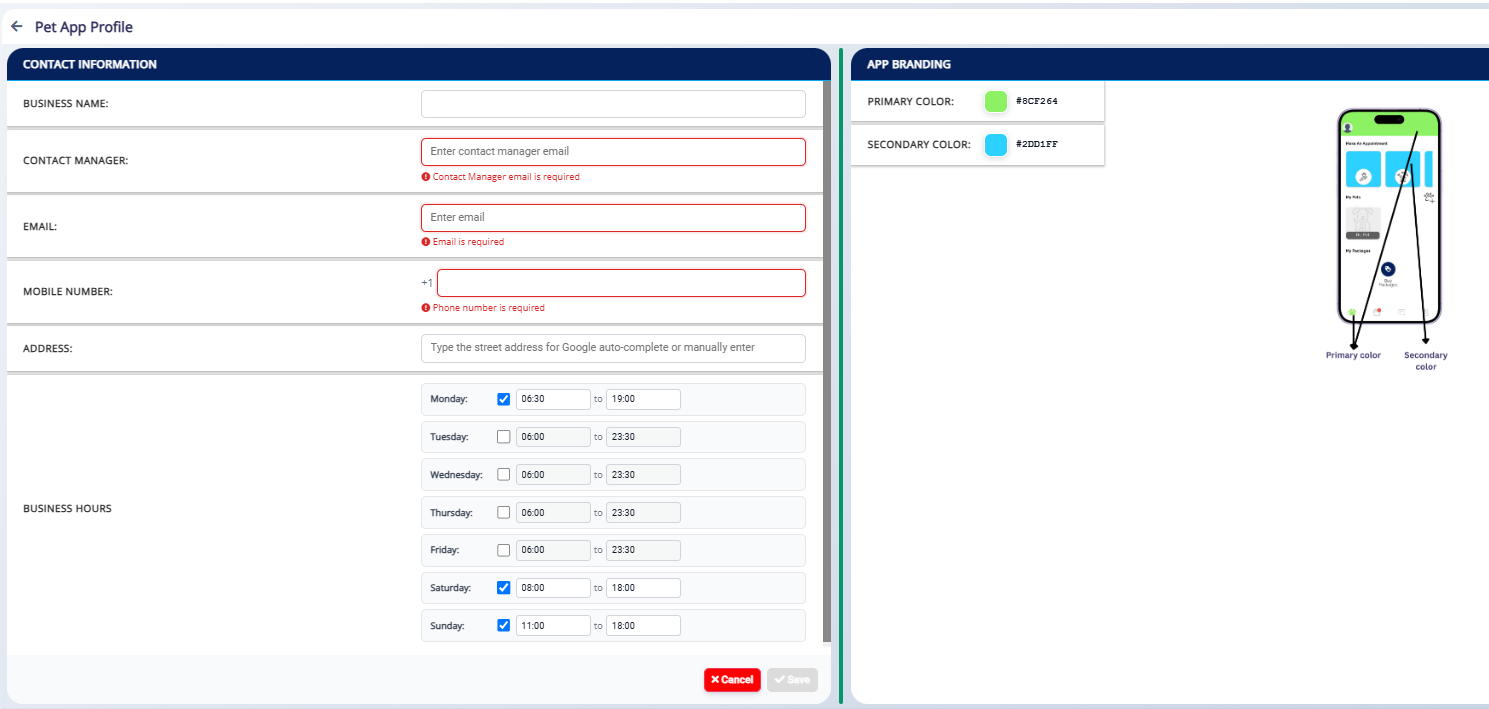Open the Saturday closing time 18:00 field
This screenshot has width=1489, height=709.
coord(643,588)
